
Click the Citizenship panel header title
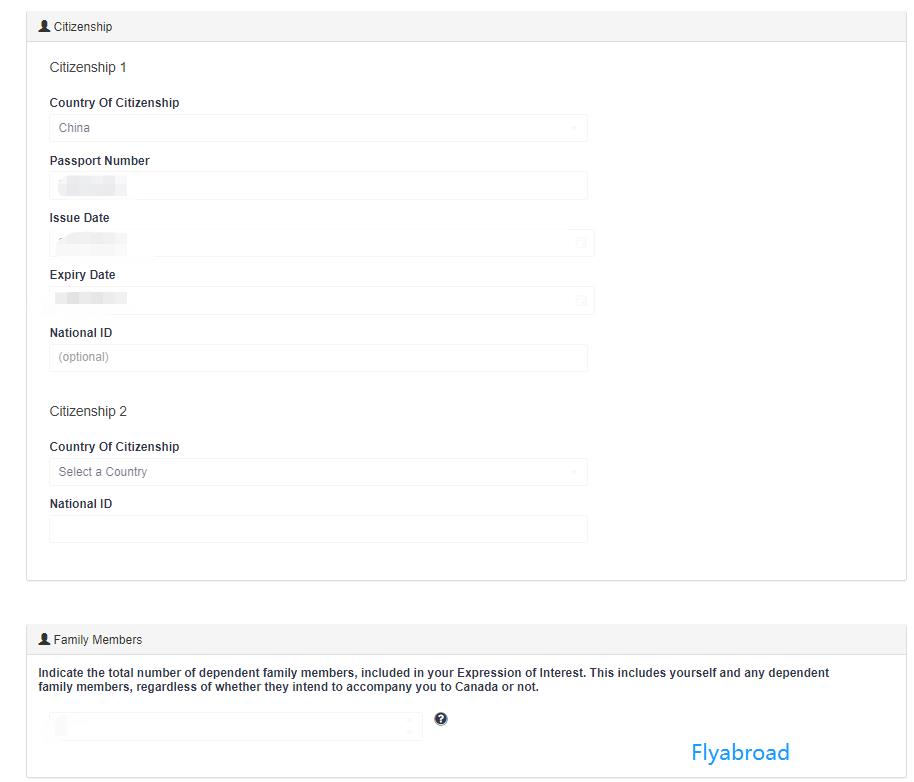[83, 27]
